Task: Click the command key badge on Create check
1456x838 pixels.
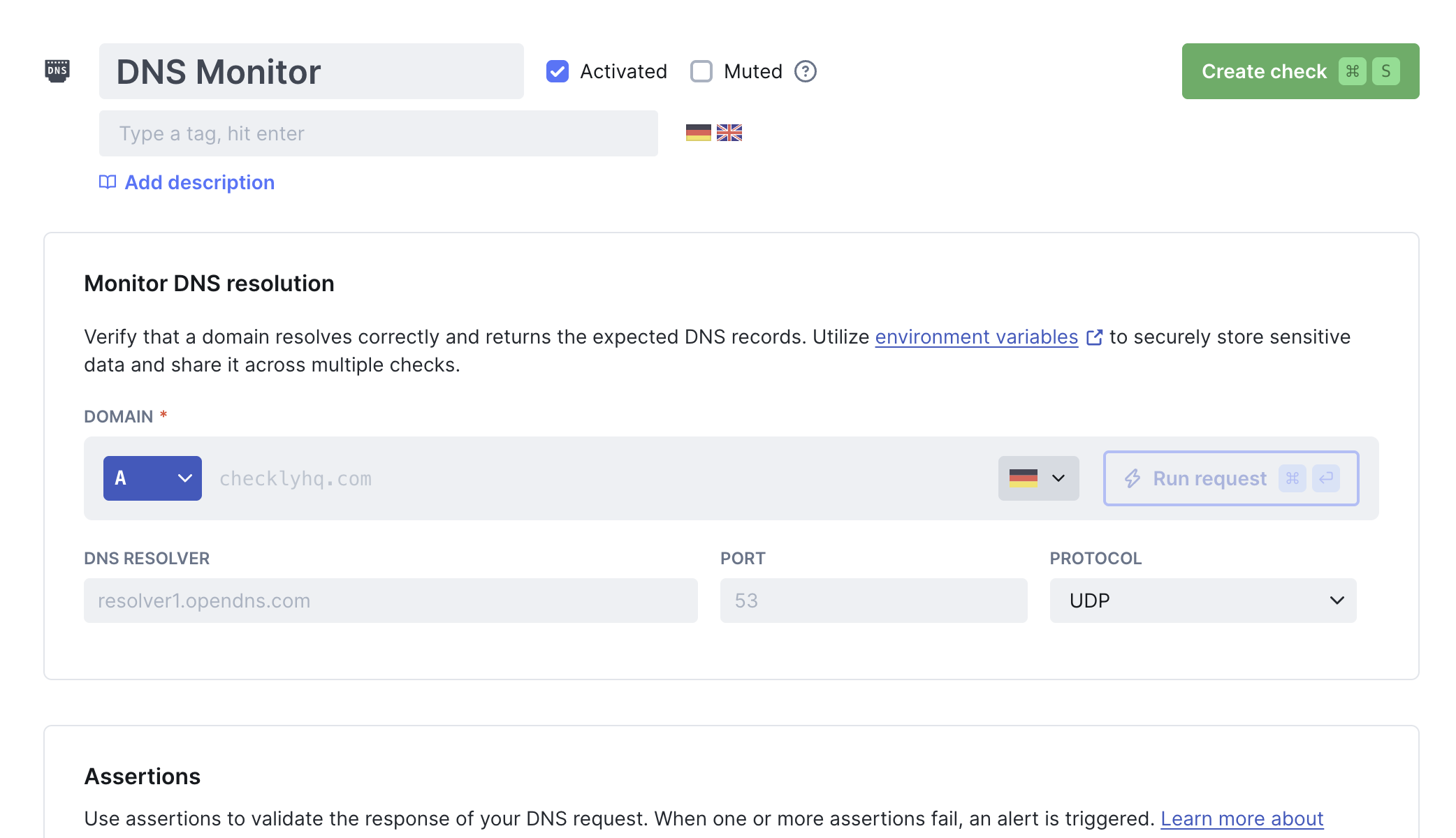Action: (x=1353, y=71)
